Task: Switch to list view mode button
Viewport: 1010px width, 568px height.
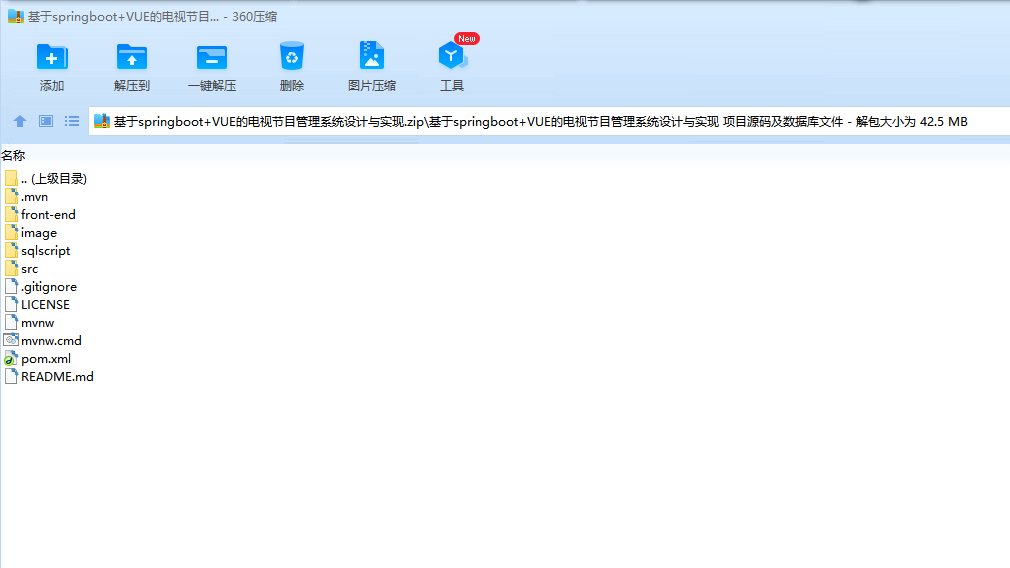Action: [x=71, y=121]
